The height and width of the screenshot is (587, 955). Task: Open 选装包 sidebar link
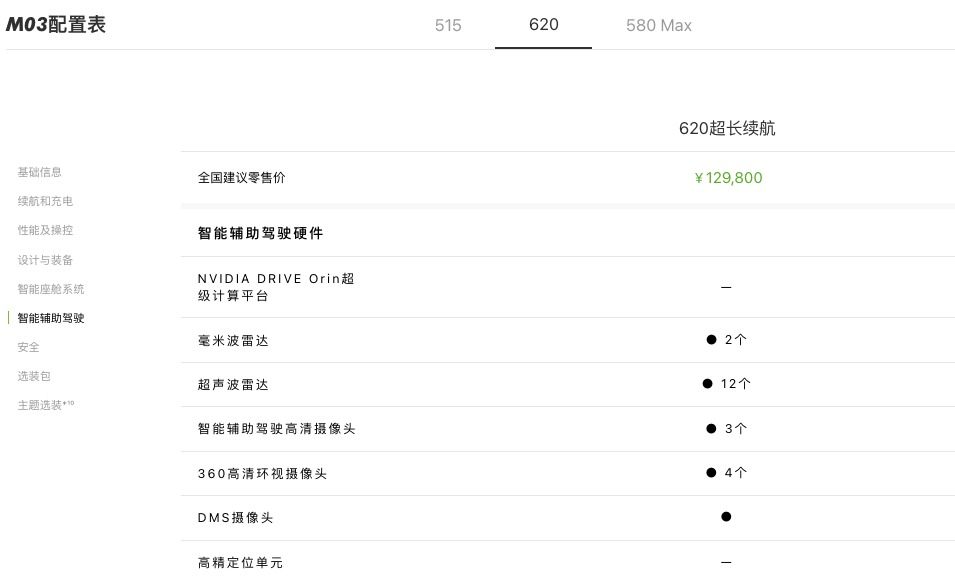click(34, 376)
